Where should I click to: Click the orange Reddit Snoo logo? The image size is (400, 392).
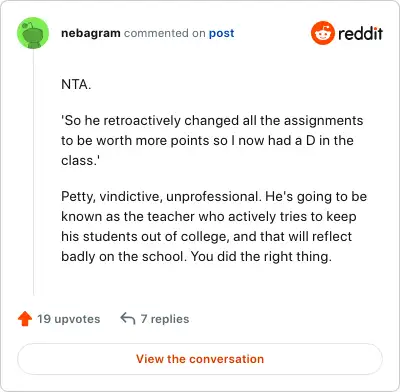click(x=322, y=33)
